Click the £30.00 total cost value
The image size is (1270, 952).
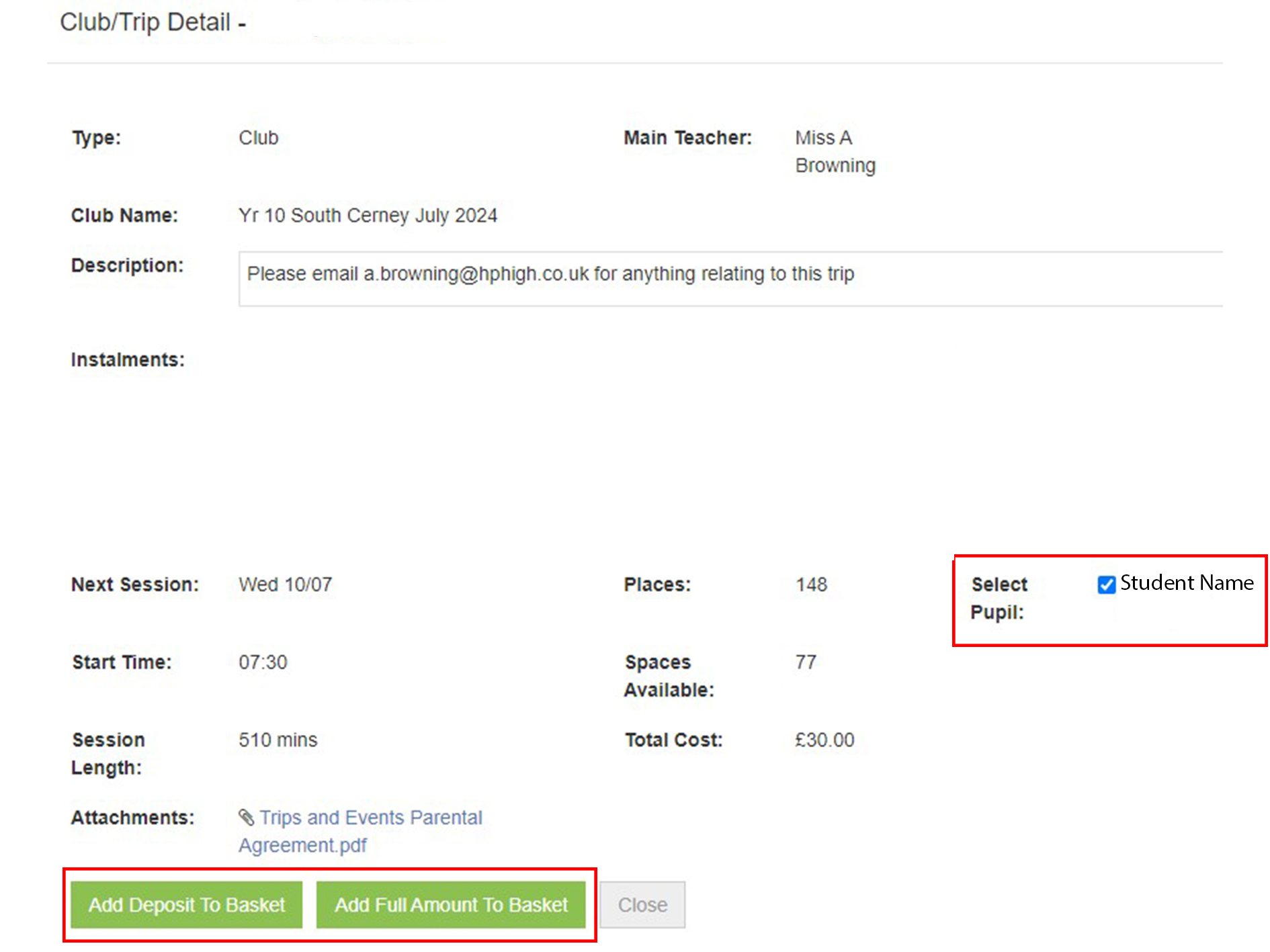pyautogui.click(x=824, y=740)
